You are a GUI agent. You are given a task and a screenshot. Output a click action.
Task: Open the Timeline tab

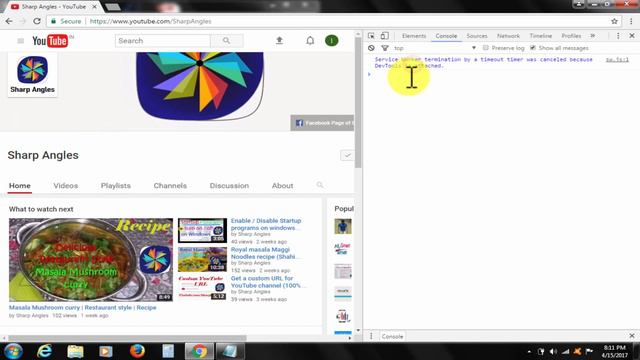pos(540,36)
